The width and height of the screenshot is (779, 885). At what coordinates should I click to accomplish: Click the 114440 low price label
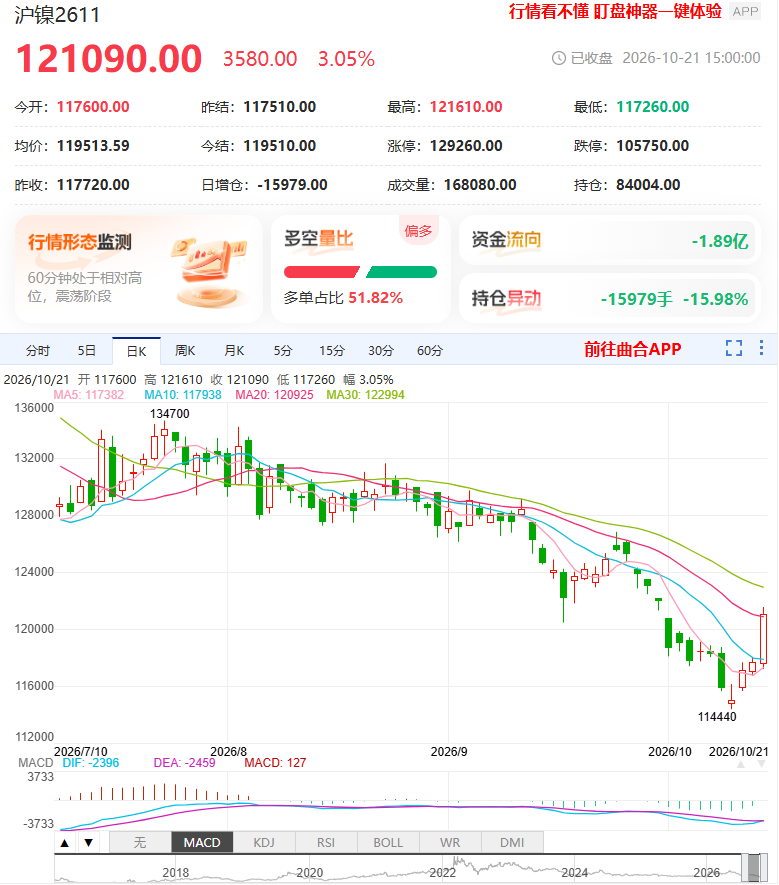pyautogui.click(x=717, y=717)
